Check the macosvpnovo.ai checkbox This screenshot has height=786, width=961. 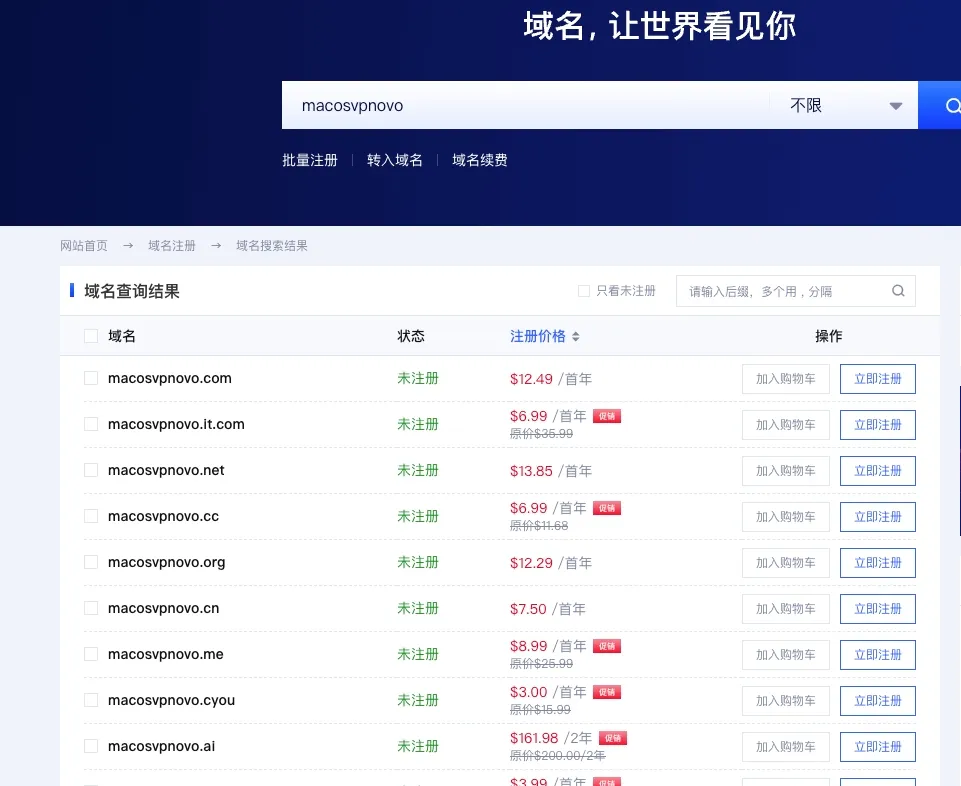91,746
